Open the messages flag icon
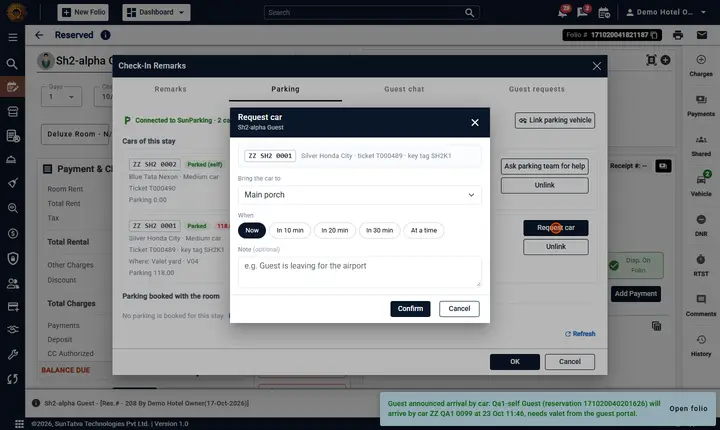The width and height of the screenshot is (720, 430). (x=583, y=12)
